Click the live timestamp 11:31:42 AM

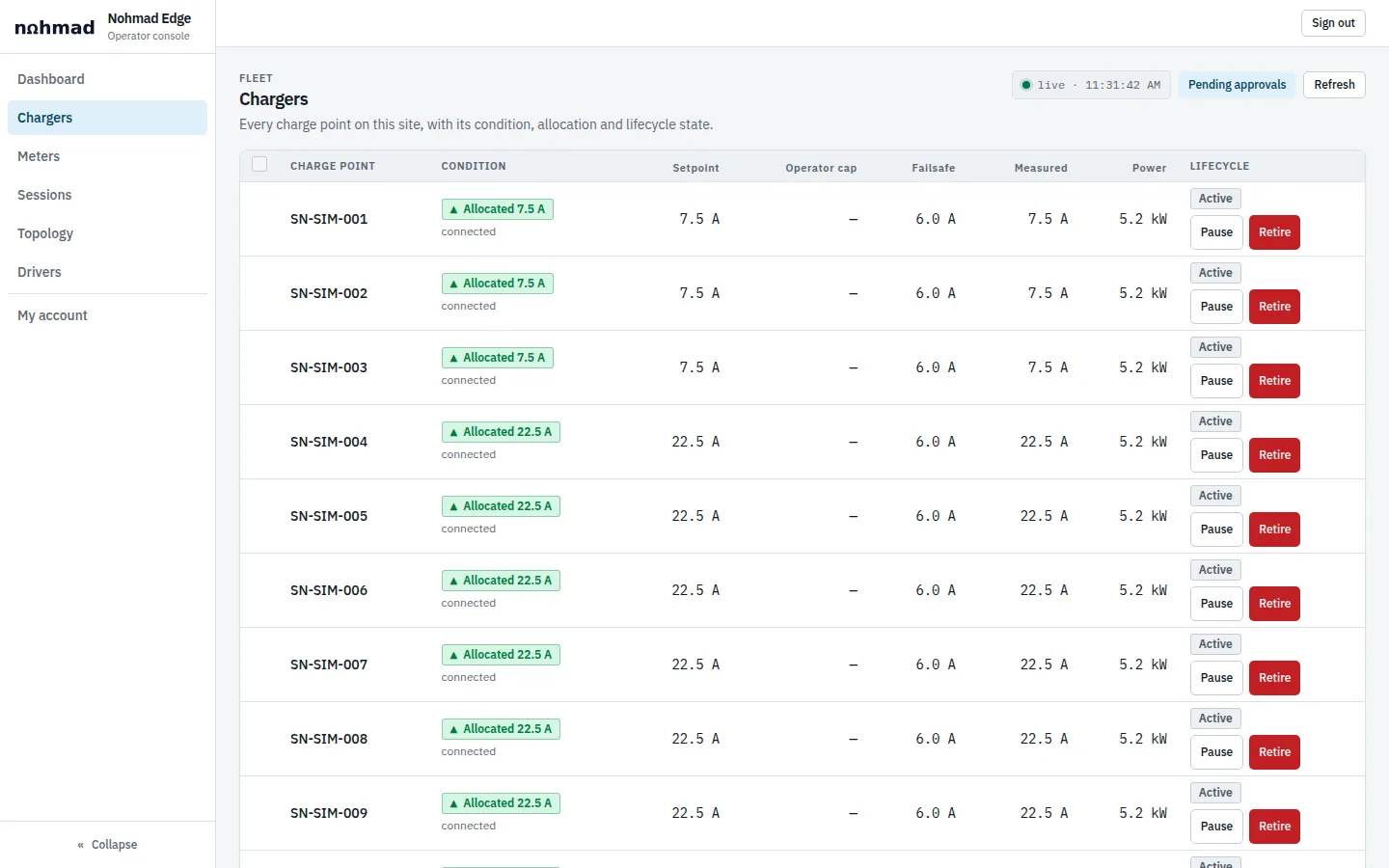(1123, 85)
